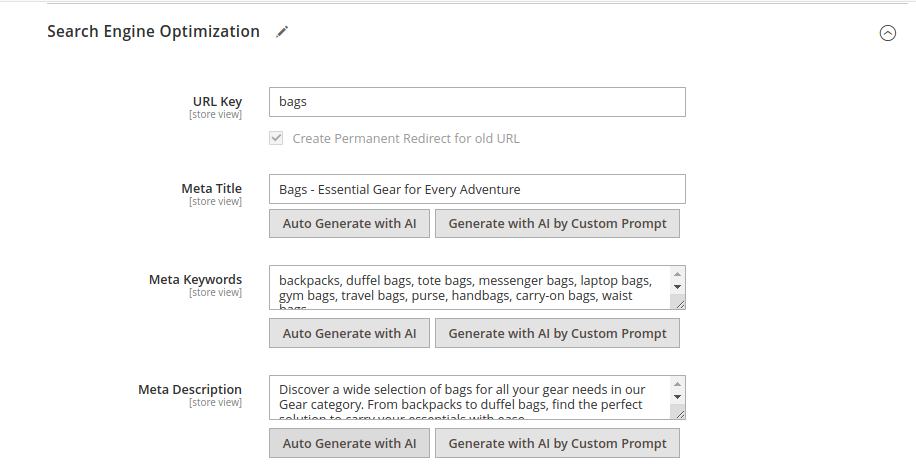Click the URL Key field label
916x472 pixels.
pos(217,102)
